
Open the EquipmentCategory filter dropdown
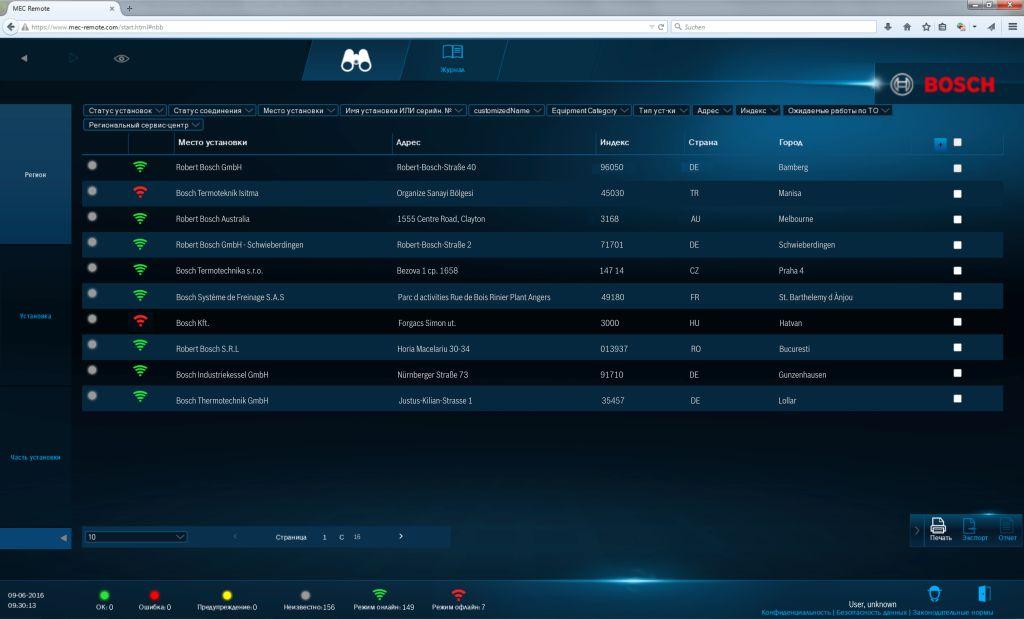coord(588,110)
